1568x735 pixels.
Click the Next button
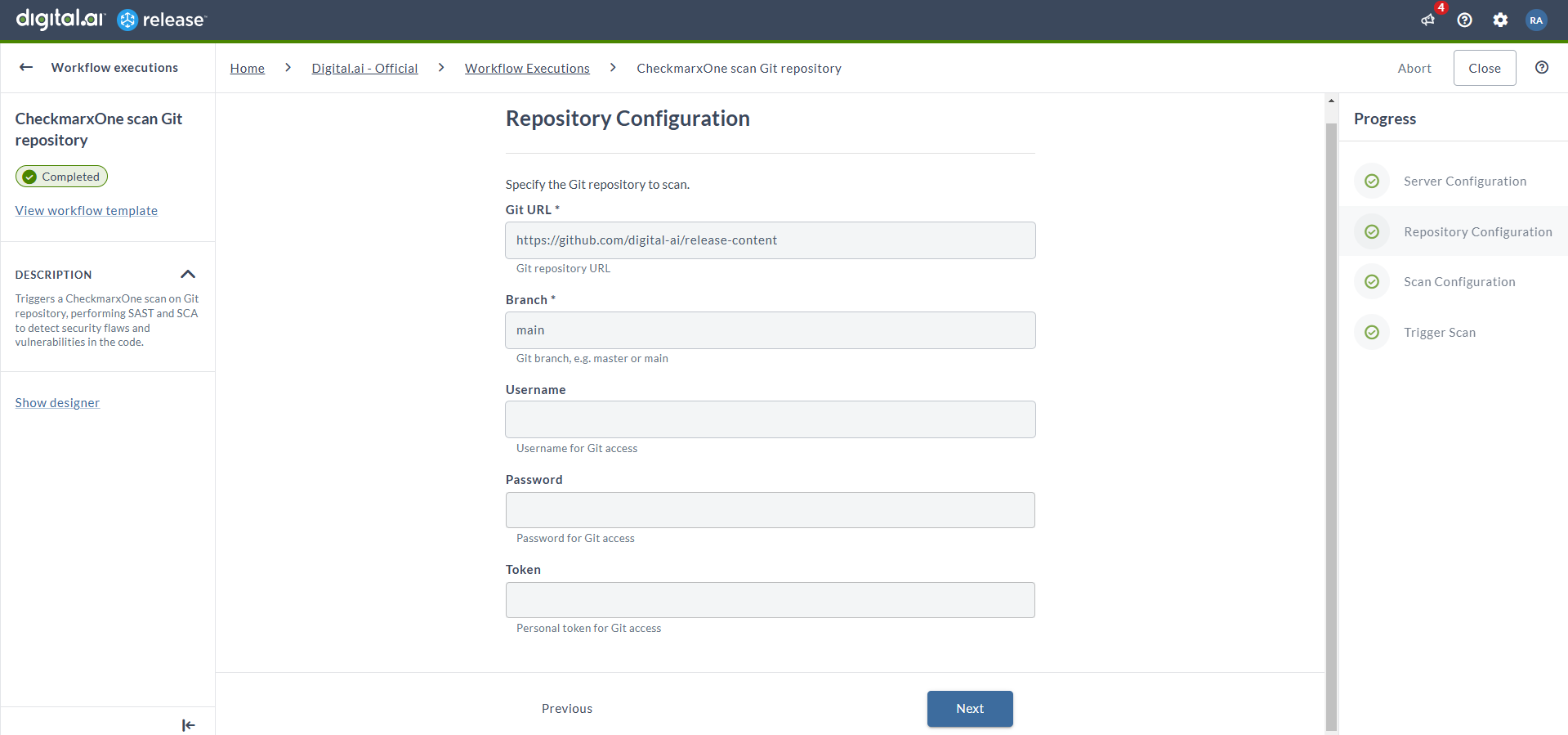coord(970,709)
